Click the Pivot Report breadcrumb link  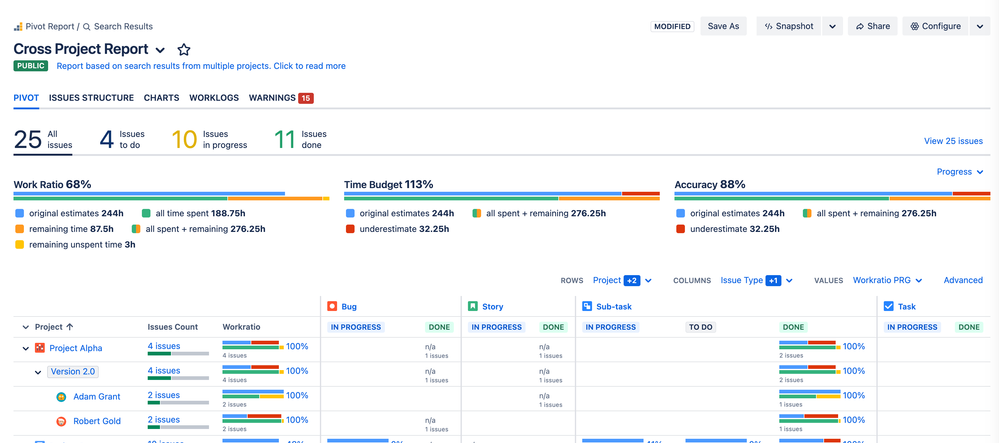pyautogui.click(x=50, y=27)
